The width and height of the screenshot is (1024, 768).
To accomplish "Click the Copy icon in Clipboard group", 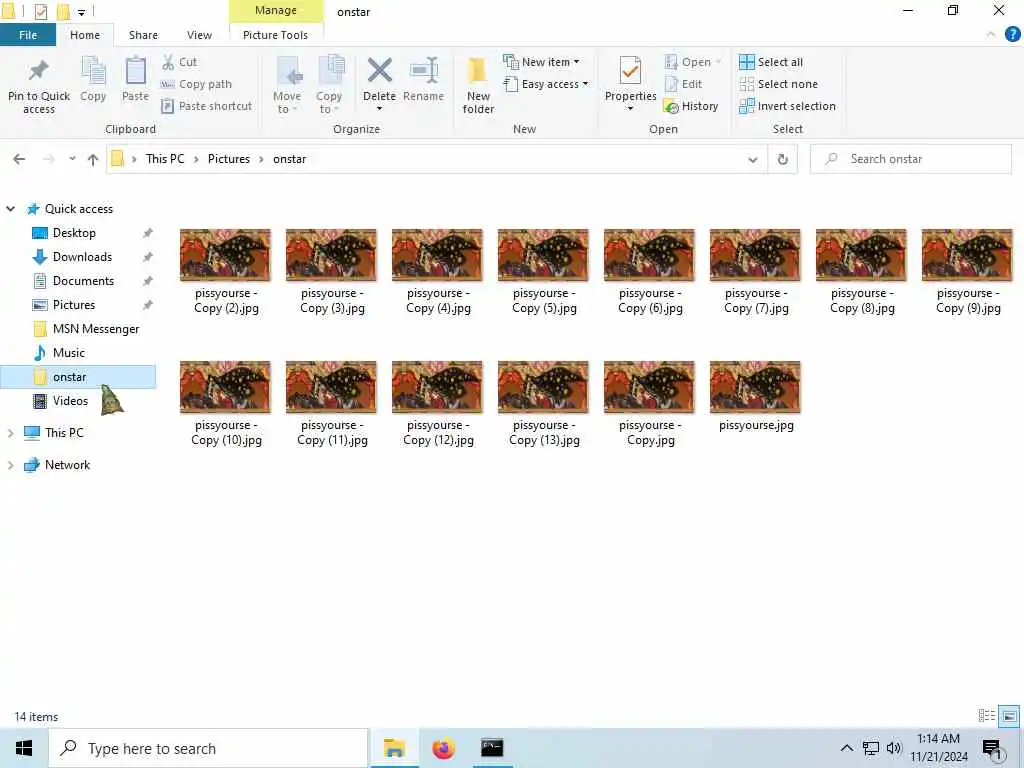I will 93,71.
